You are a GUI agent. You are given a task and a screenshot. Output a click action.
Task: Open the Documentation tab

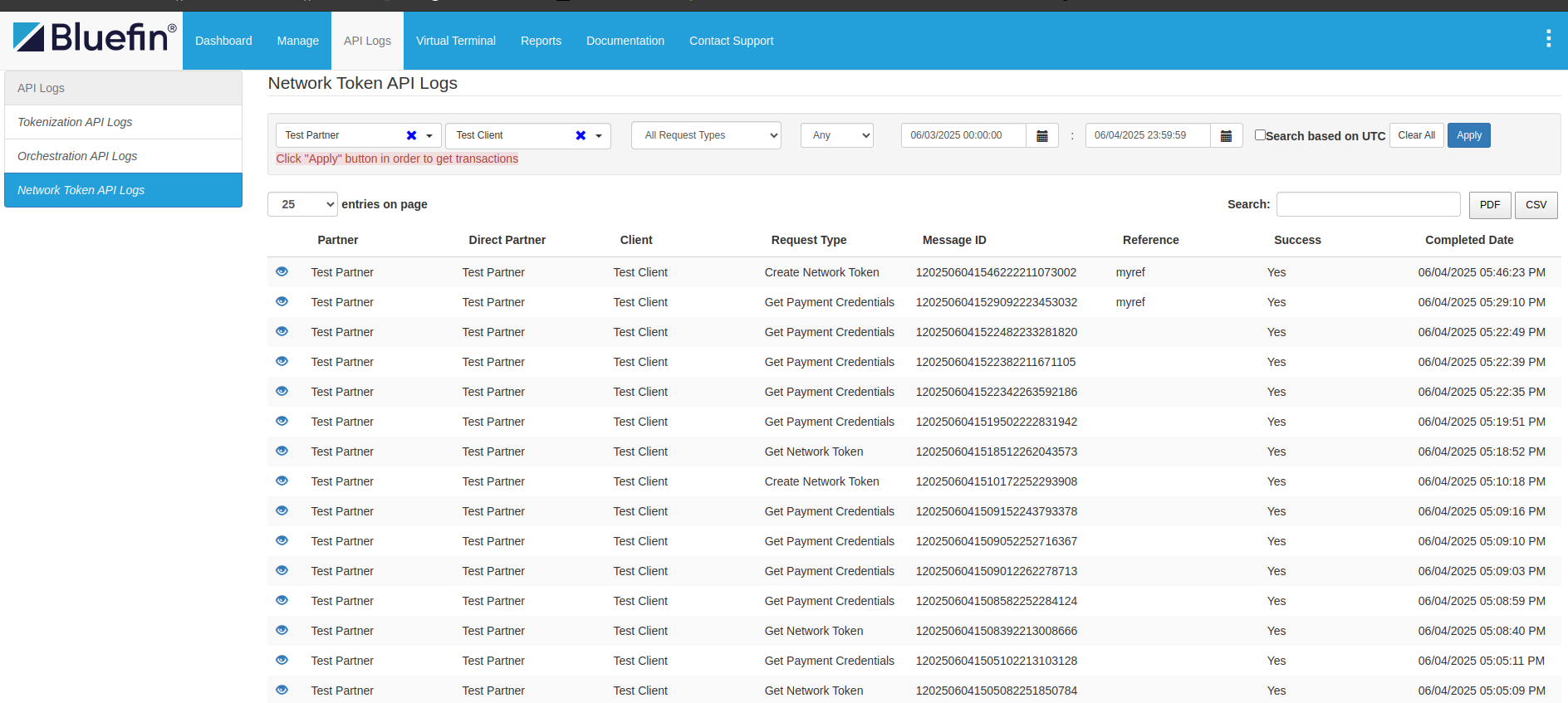click(x=625, y=41)
